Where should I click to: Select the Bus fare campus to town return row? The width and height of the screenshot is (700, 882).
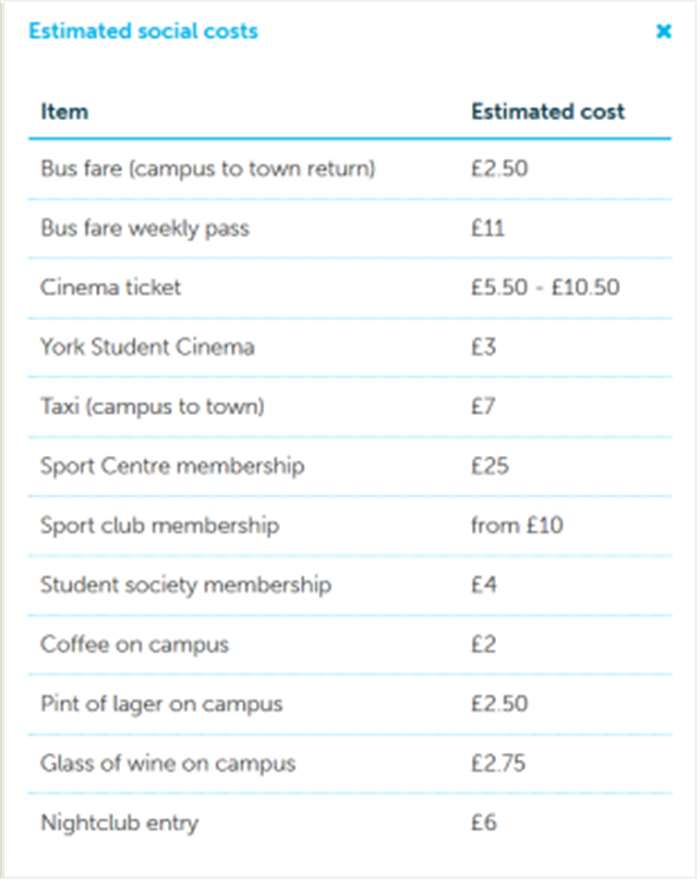pyautogui.click(x=350, y=169)
